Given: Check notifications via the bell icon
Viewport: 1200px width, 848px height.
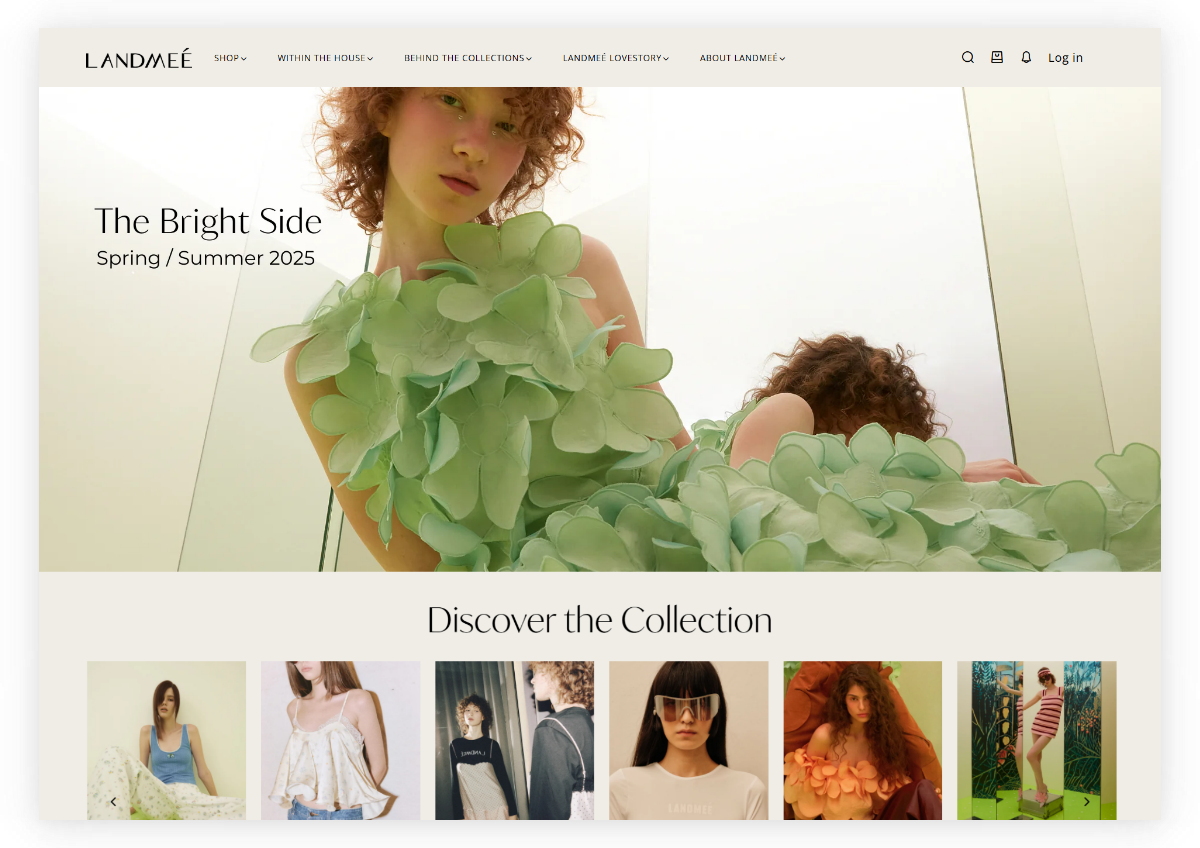Looking at the screenshot, I should (1026, 57).
